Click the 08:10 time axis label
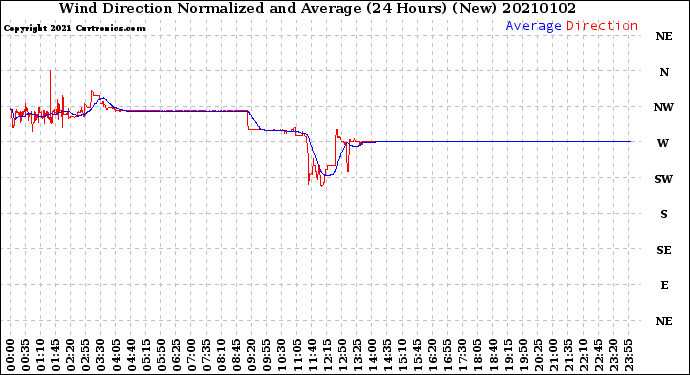This screenshot has height=375, width=690. pyautogui.click(x=222, y=355)
